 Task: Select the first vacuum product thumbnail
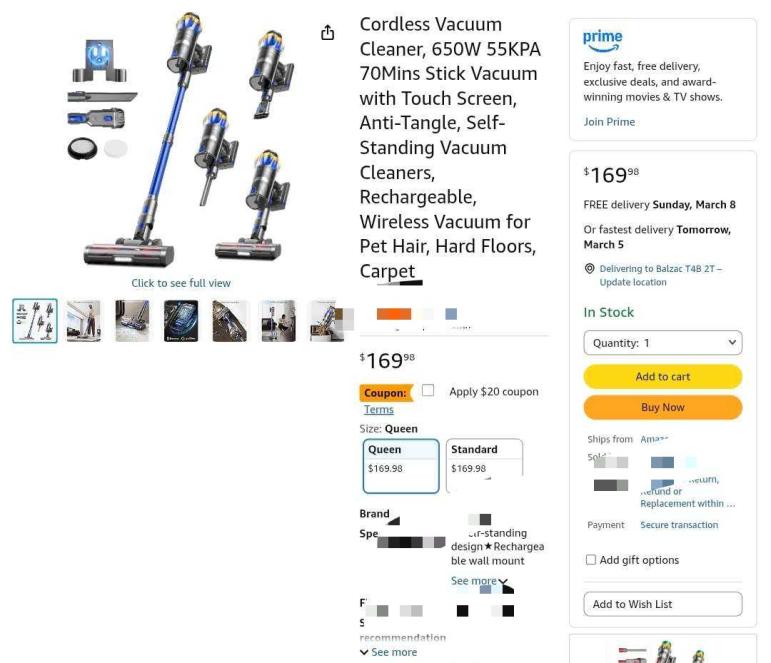(x=35, y=321)
